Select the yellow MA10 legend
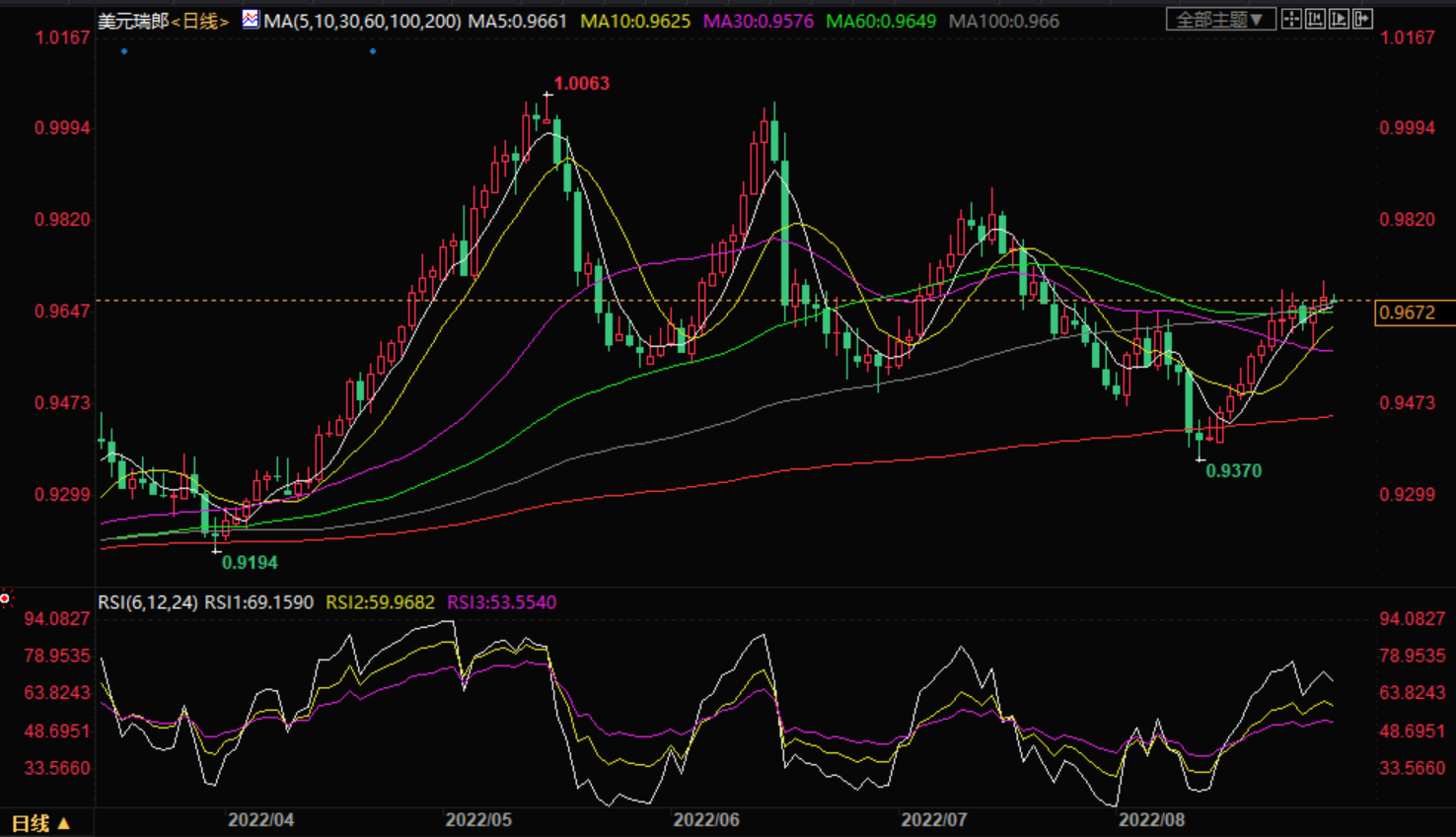 635,21
